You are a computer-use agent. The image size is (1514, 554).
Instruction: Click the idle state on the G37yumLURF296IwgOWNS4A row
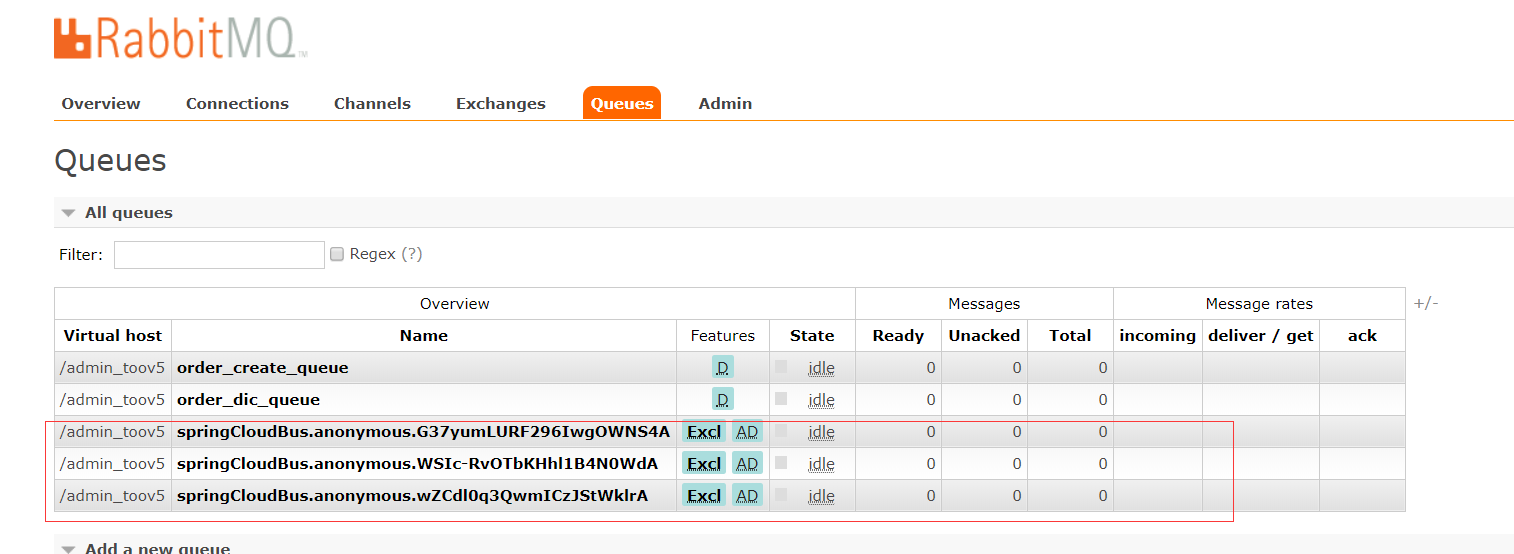(821, 432)
